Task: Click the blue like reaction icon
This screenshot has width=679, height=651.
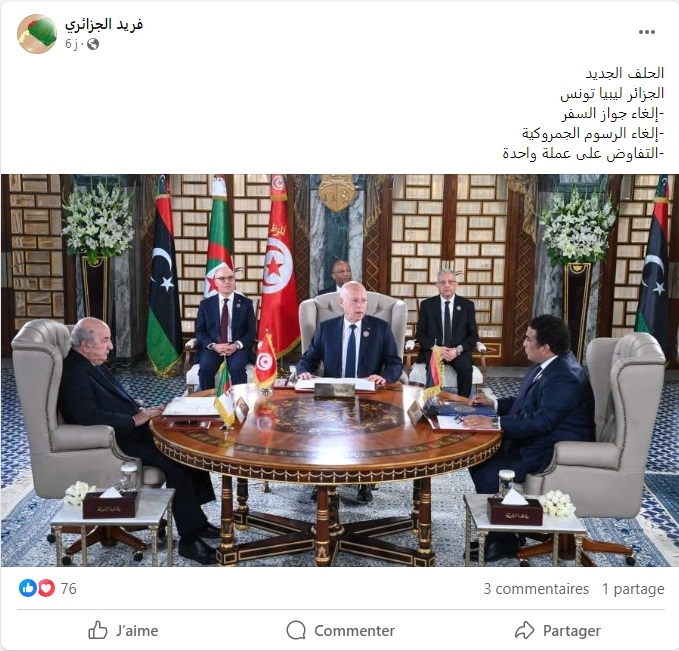Action: 28,588
